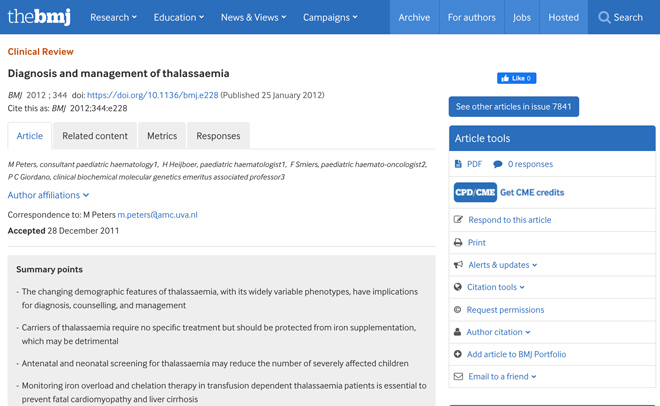Select the Article tab
660x406 pixels.
[29, 136]
